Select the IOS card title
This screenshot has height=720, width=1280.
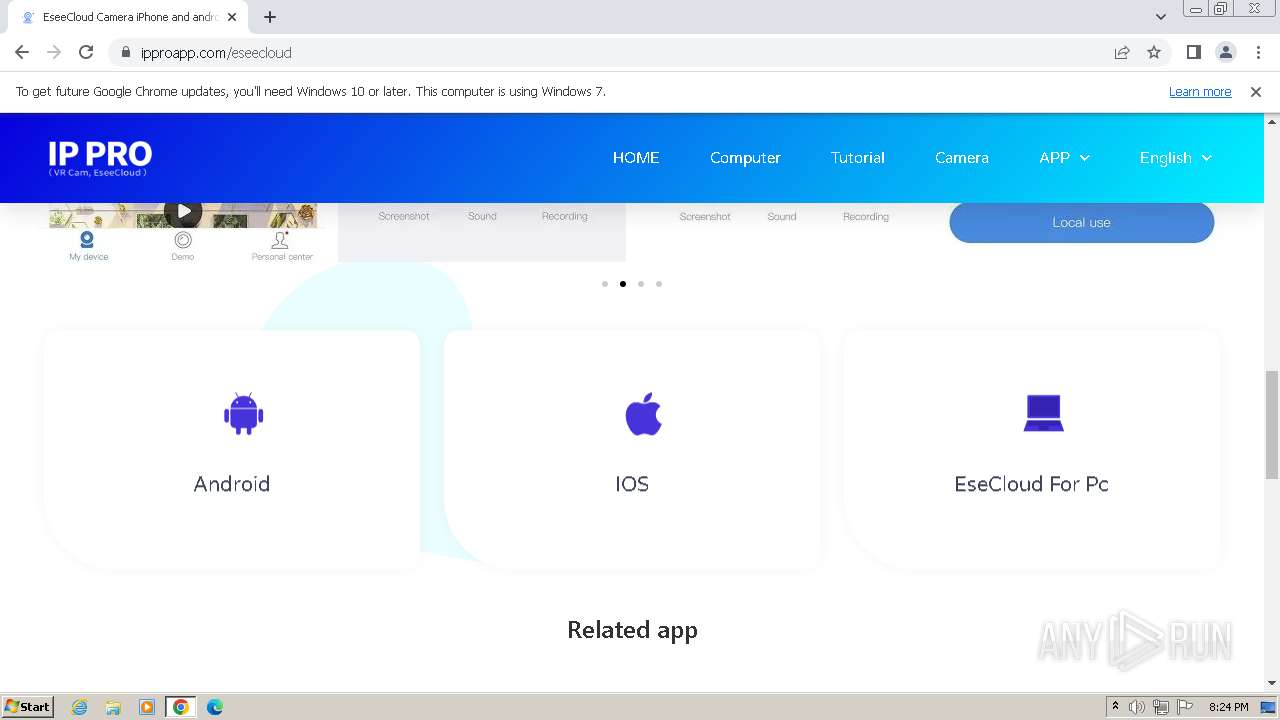(x=632, y=484)
